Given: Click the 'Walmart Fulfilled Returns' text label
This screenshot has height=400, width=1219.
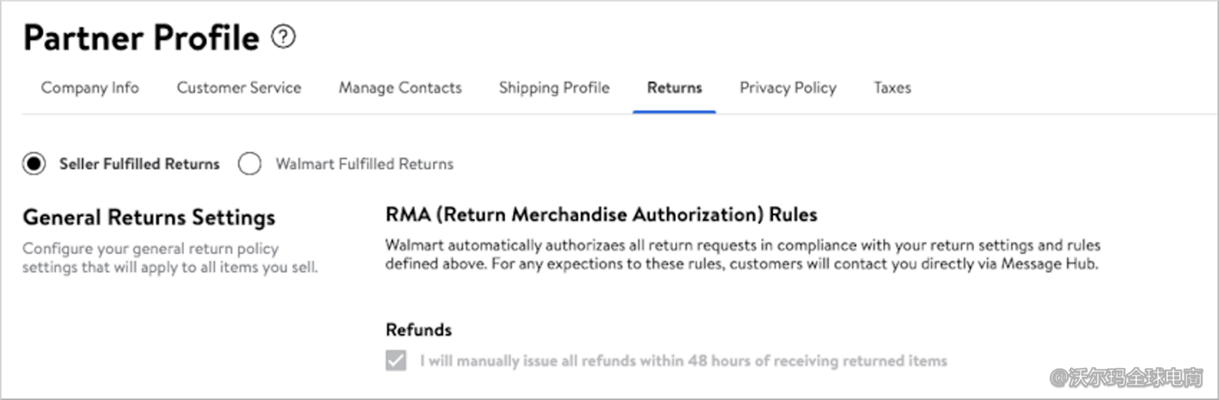Looking at the screenshot, I should 364,164.
